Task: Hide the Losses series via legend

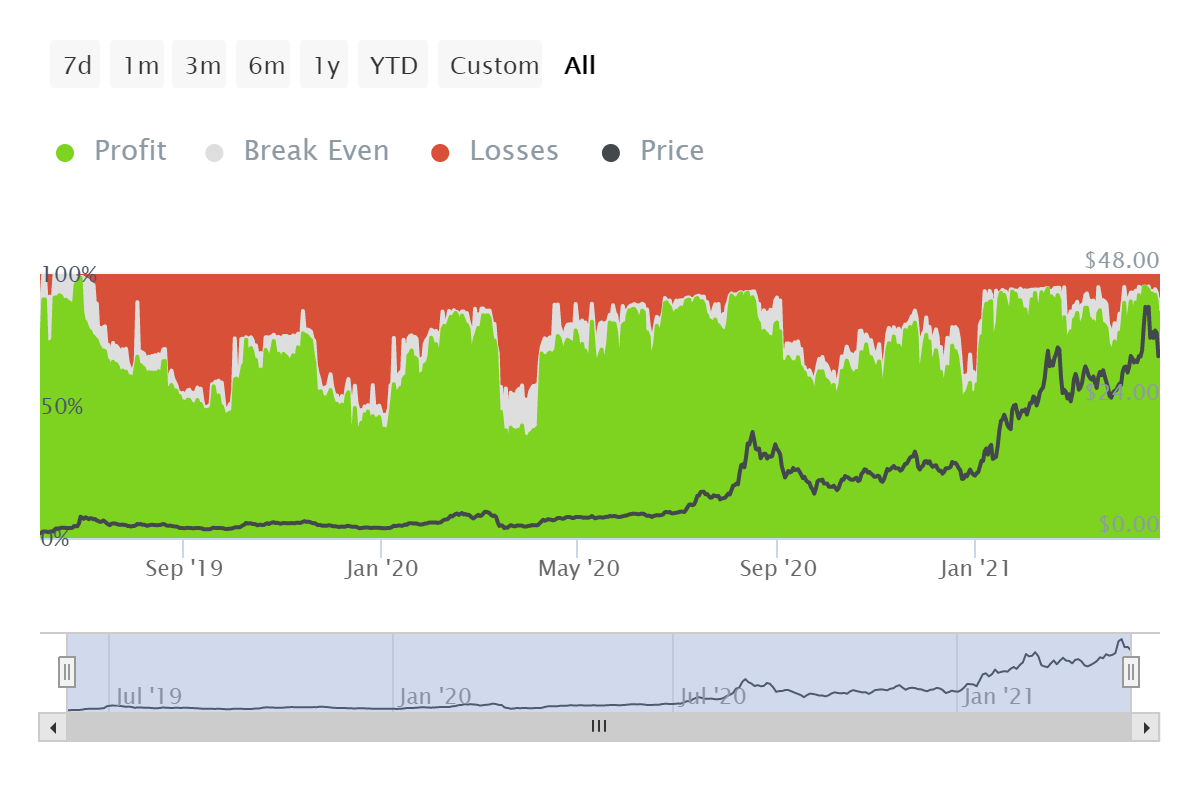Action: 514,151
